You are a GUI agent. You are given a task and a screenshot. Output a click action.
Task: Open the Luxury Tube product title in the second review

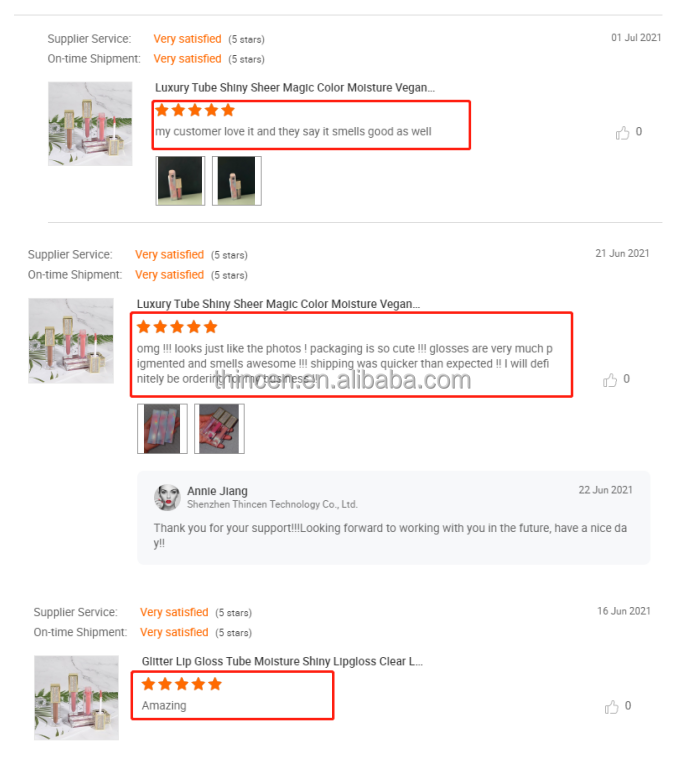point(278,304)
